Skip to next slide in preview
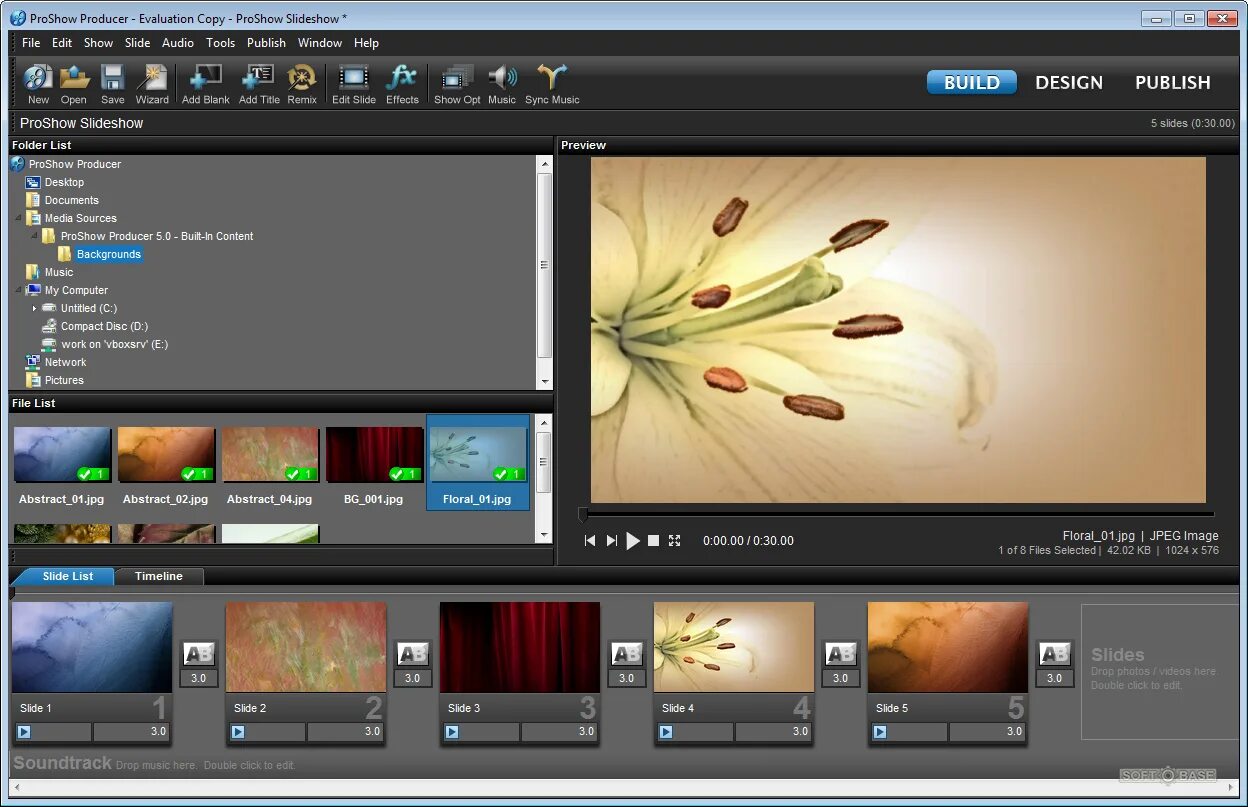Viewport: 1248px width, 807px height. tap(612, 540)
